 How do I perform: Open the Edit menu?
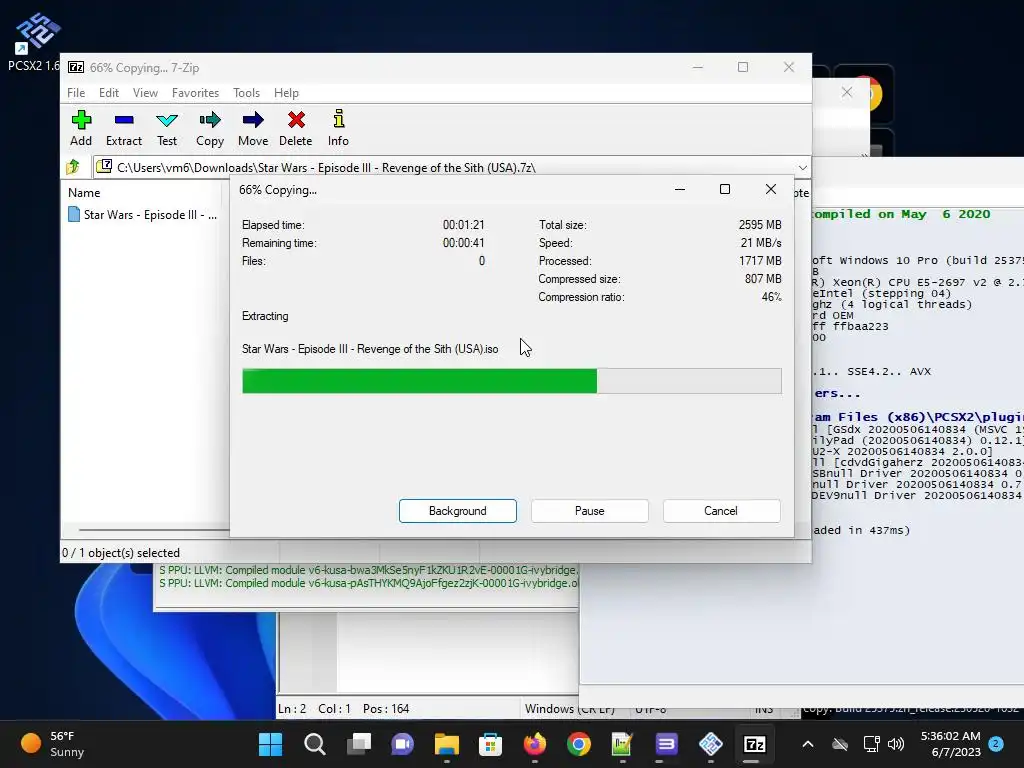[x=108, y=93]
